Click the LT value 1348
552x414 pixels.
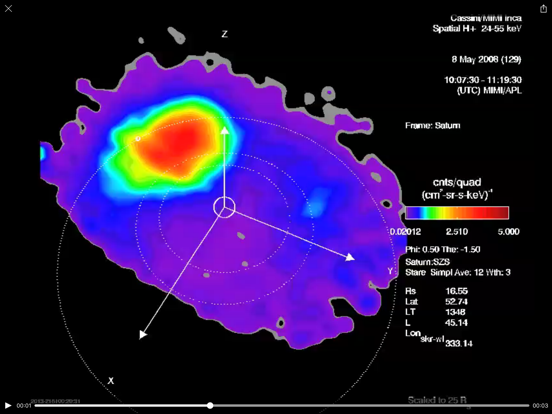click(455, 312)
